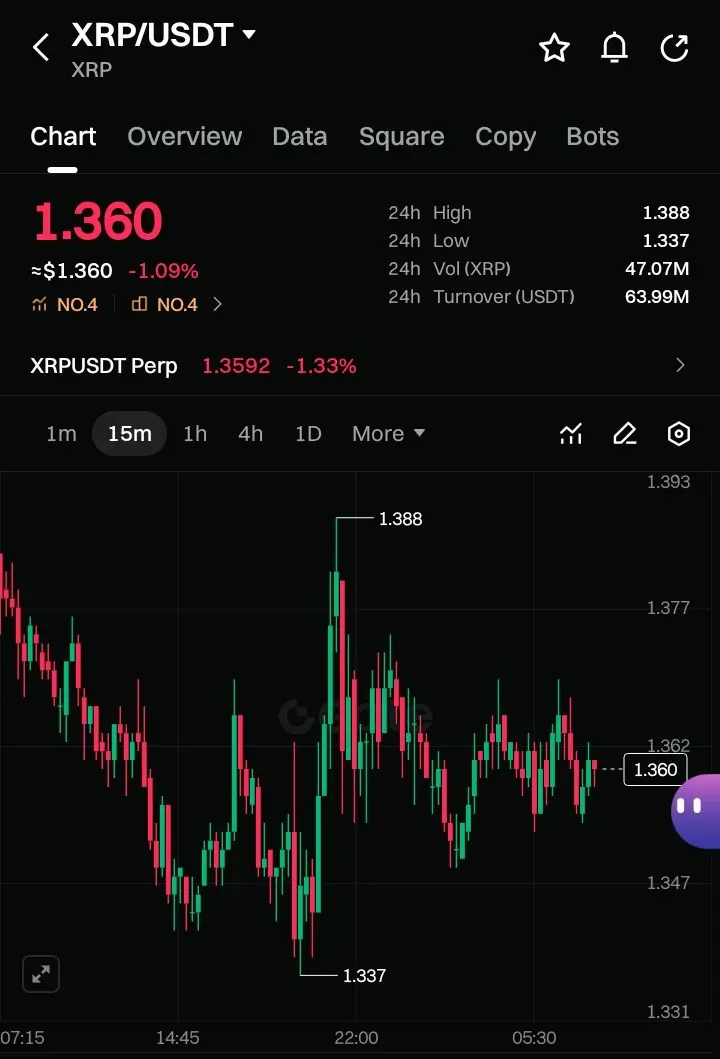Screen dimensions: 720x1059
Task: Tap the 1.337 low marker on chart
Action: pyautogui.click(x=364, y=975)
